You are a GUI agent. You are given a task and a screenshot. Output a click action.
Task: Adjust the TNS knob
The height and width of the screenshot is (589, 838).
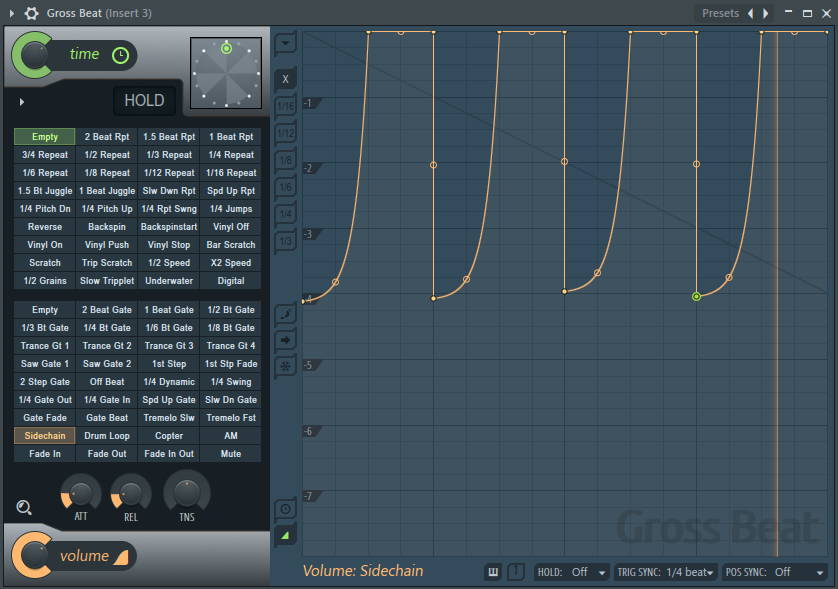coord(187,492)
